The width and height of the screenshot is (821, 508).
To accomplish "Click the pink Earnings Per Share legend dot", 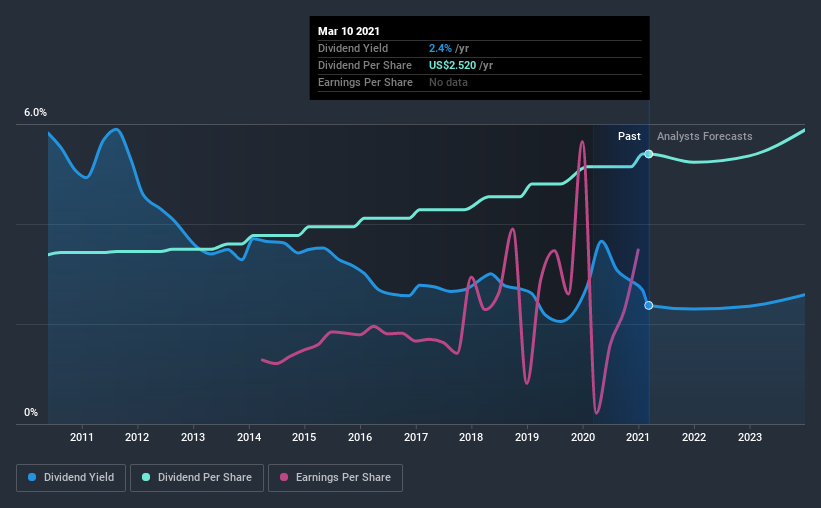I will [284, 477].
